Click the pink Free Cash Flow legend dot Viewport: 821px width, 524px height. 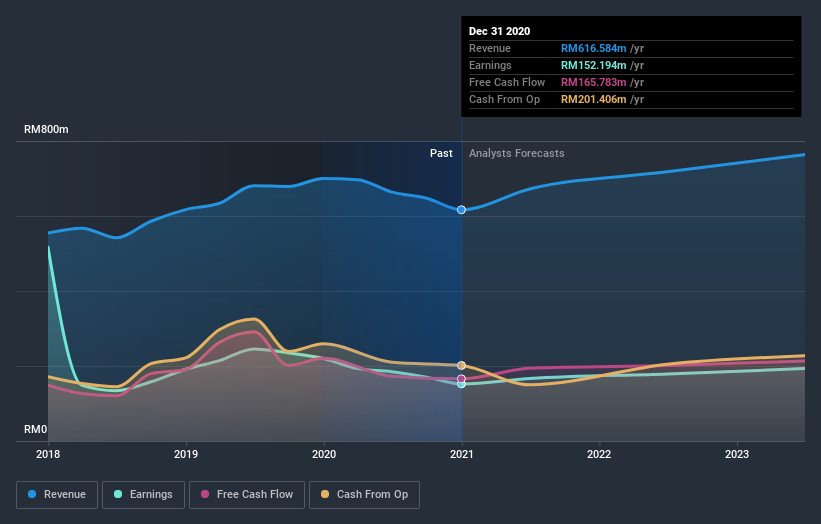(205, 494)
